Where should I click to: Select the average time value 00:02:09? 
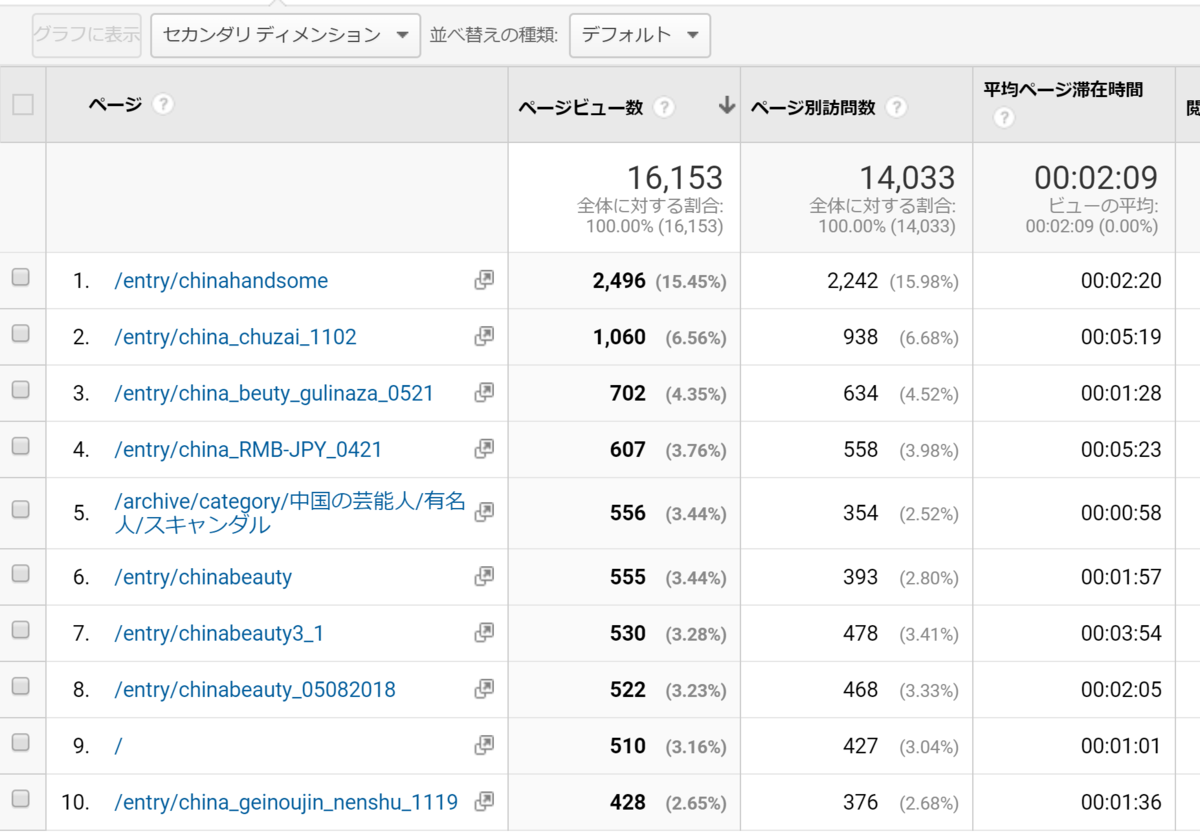[1096, 178]
